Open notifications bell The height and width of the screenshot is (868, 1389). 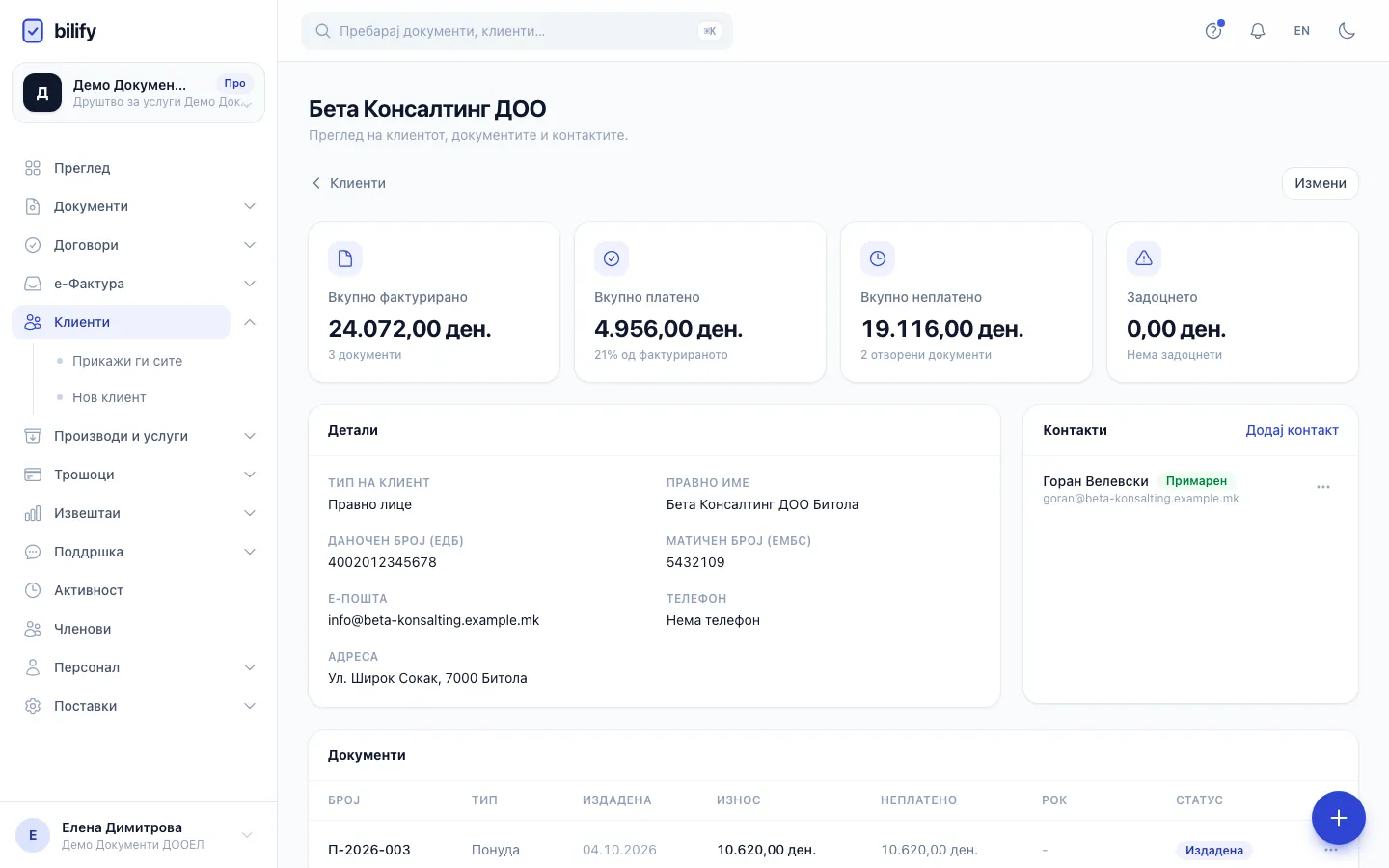tap(1258, 31)
